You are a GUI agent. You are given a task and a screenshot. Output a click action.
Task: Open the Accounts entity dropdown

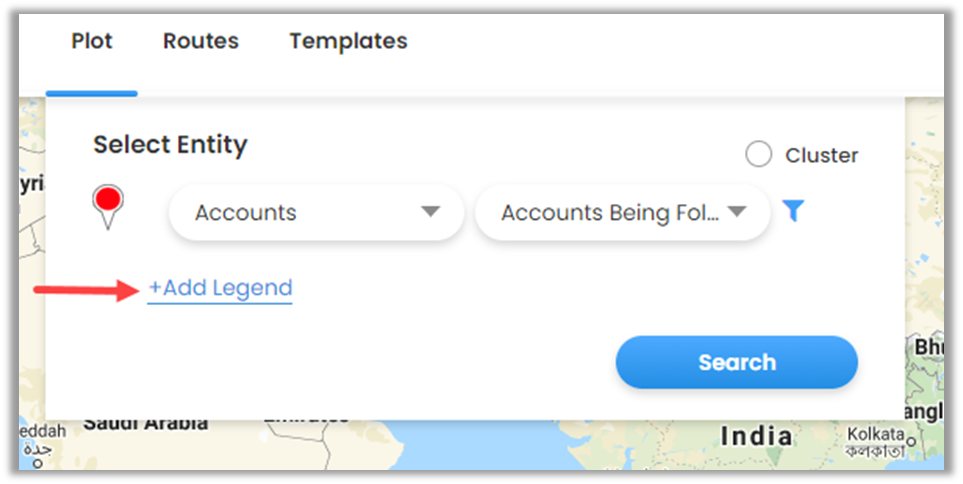(315, 212)
